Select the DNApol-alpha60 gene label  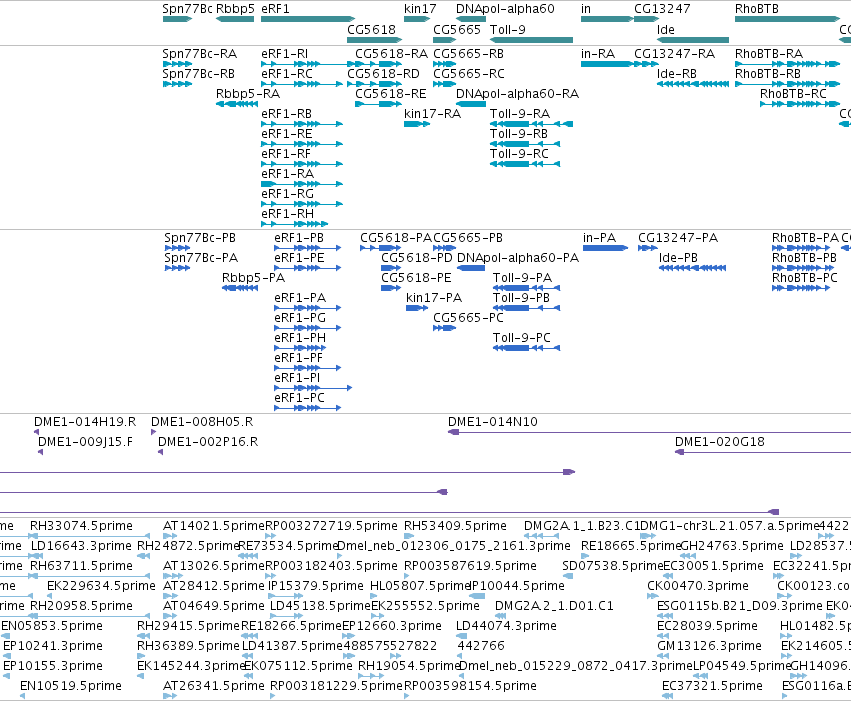(x=505, y=9)
